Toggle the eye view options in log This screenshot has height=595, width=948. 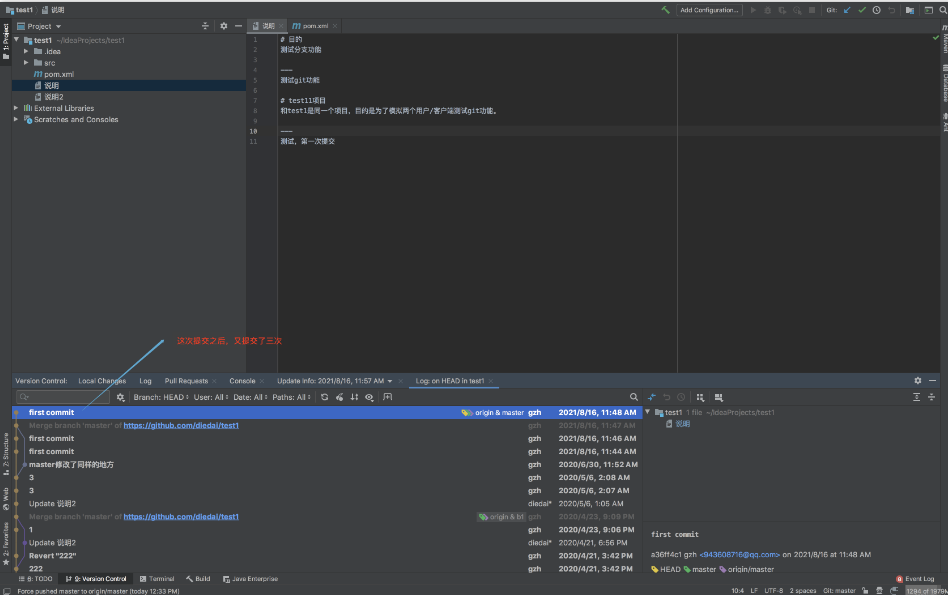[x=369, y=397]
